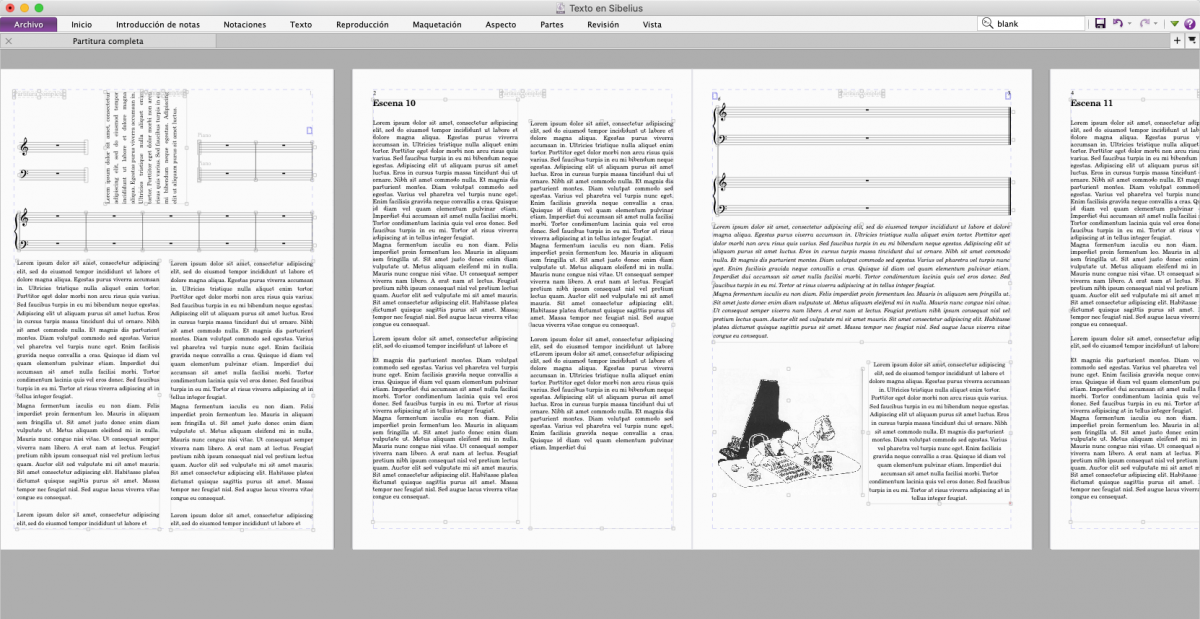Switch to the Notaciones tab
Viewport: 1200px width, 619px height.
pos(245,23)
